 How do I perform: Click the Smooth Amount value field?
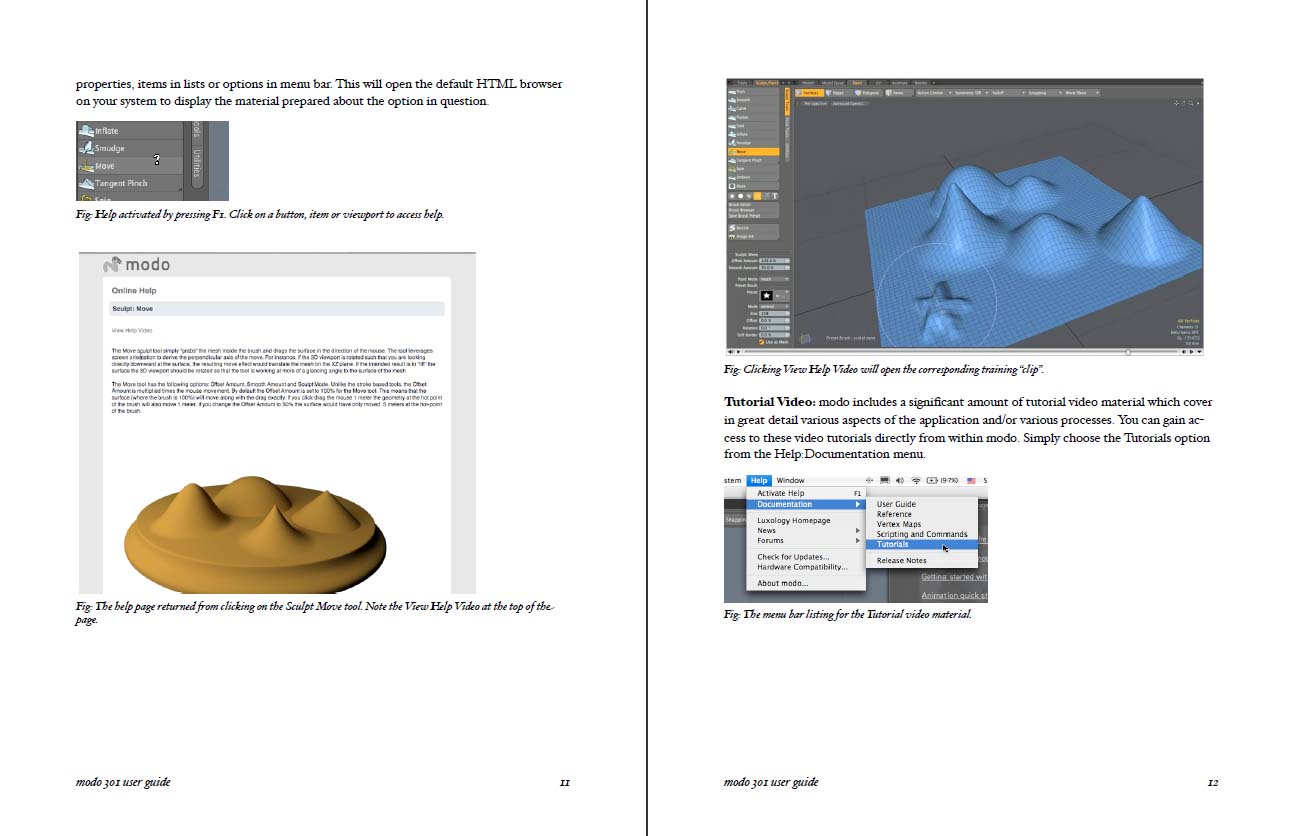pyautogui.click(x=774, y=267)
